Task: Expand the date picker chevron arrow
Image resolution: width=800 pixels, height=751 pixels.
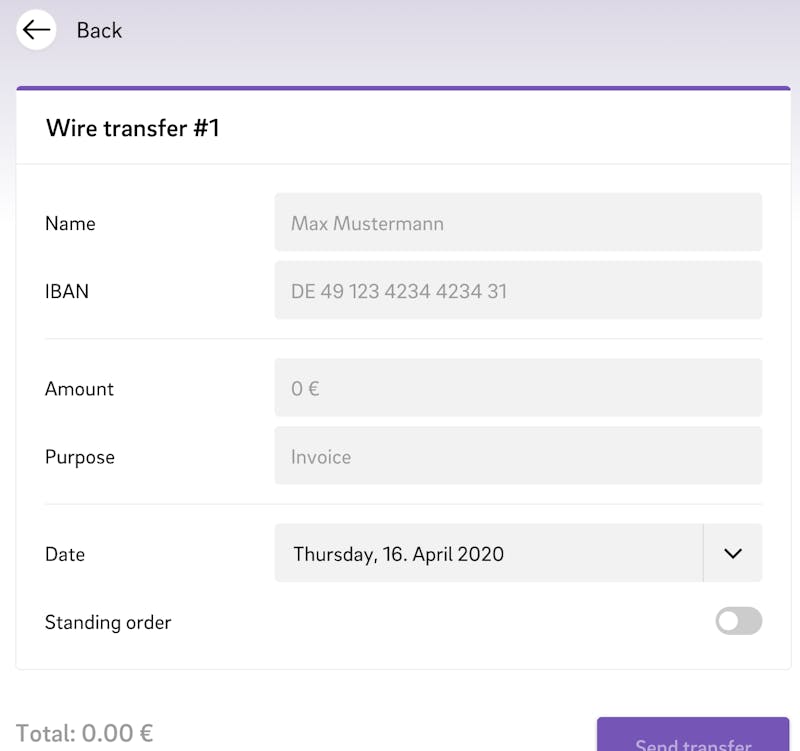Action: point(733,553)
